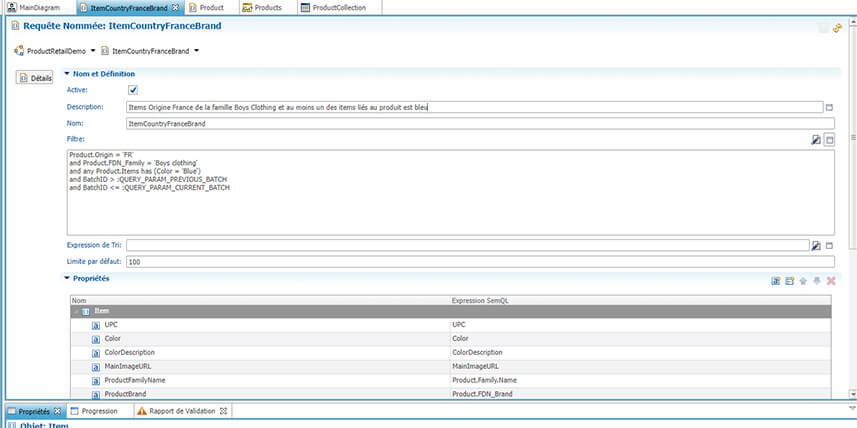Open the ProductRetailDemo breadcrumb dropdown
The height and width of the screenshot is (428, 857).
(93, 50)
